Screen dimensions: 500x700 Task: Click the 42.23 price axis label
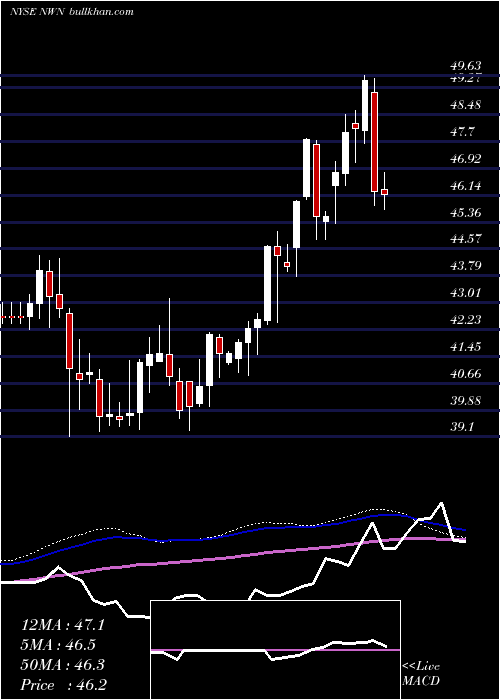[x=466, y=319]
